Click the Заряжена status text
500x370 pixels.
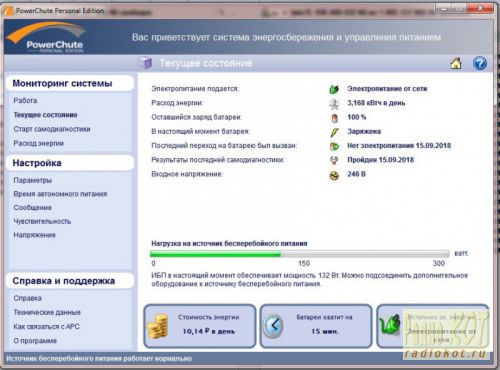(364, 131)
